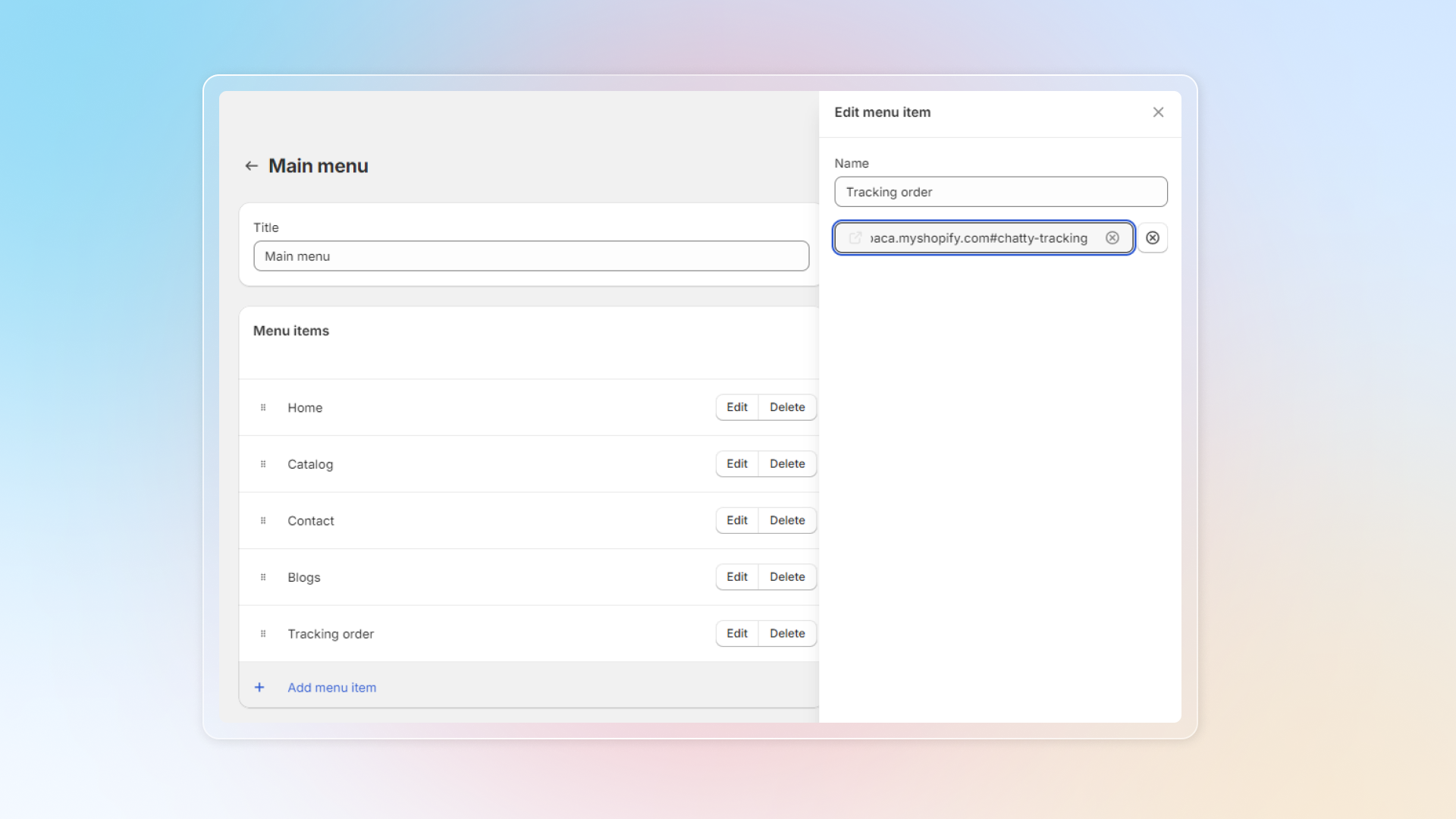Image resolution: width=1456 pixels, height=819 pixels.
Task: Click the drag handle beside Tracking order
Action: tap(263, 634)
